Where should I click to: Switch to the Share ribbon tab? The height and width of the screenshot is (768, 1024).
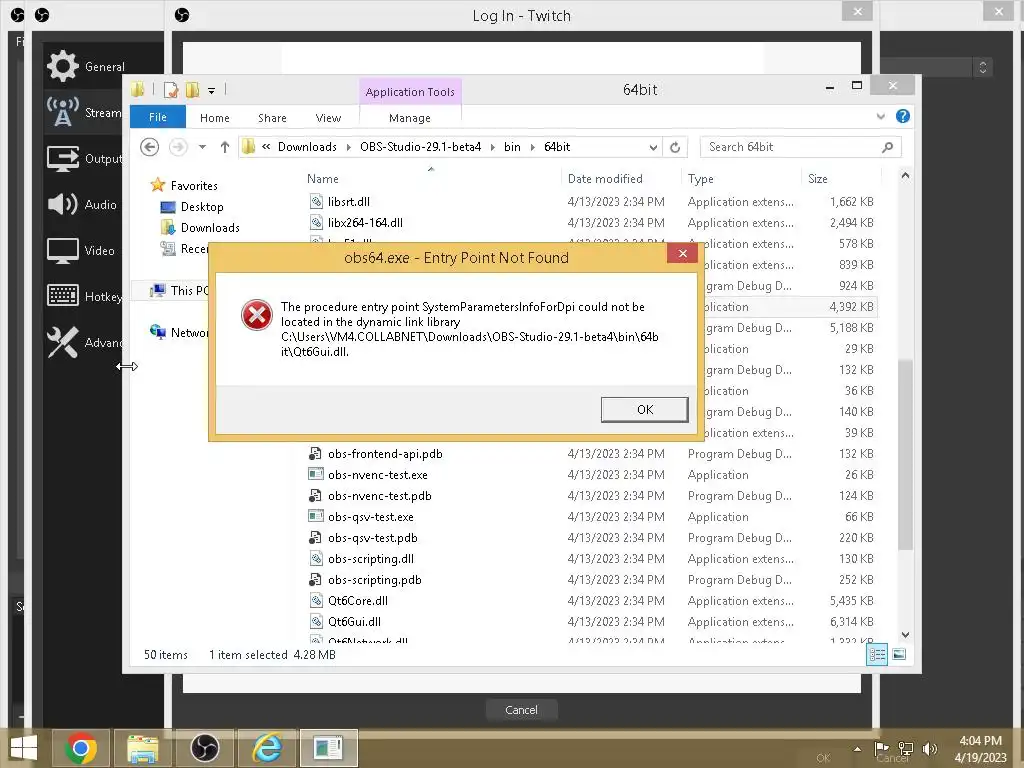tap(272, 118)
